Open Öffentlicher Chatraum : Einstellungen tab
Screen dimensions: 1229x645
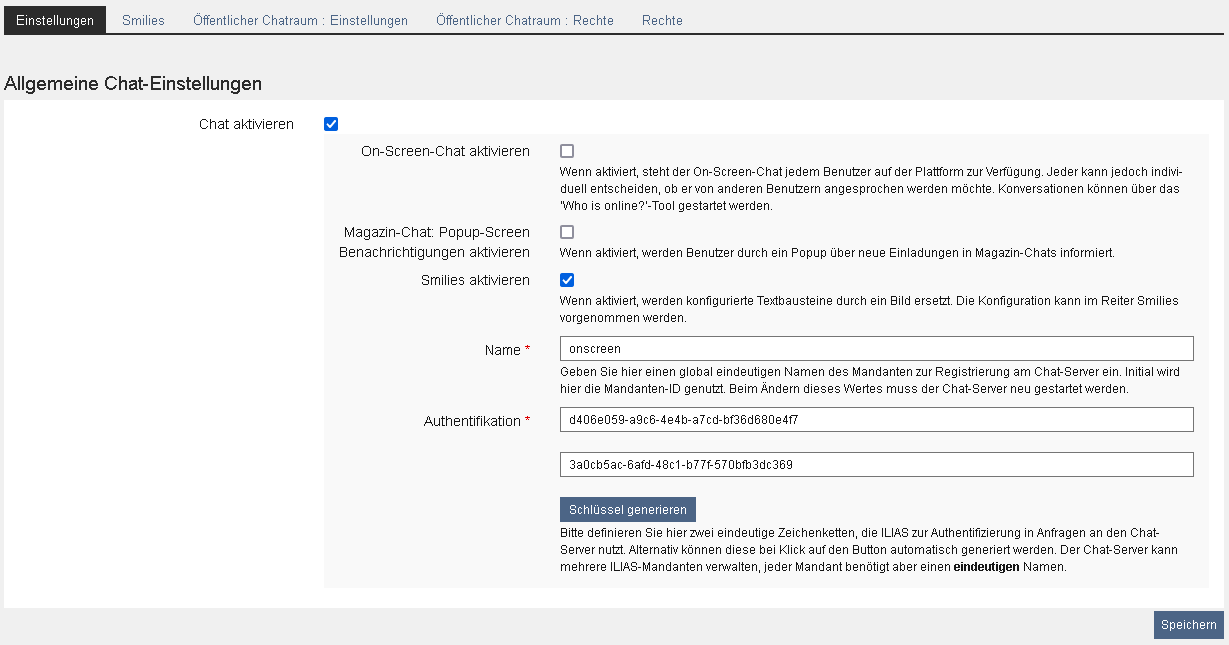pyautogui.click(x=300, y=20)
